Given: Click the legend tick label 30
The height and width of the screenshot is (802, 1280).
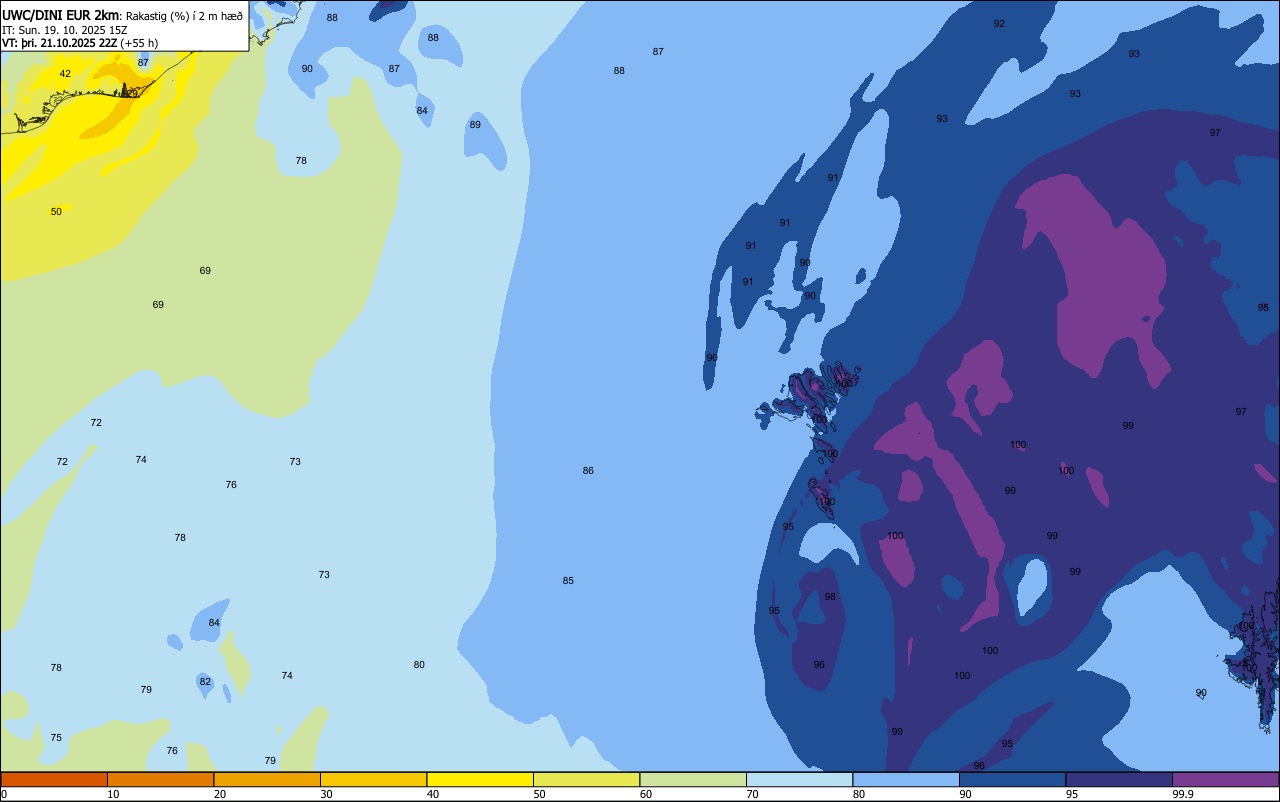Looking at the screenshot, I should 326,794.
